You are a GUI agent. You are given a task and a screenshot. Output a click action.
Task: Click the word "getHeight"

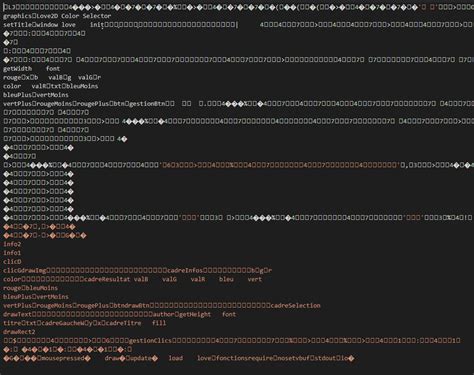(195, 314)
